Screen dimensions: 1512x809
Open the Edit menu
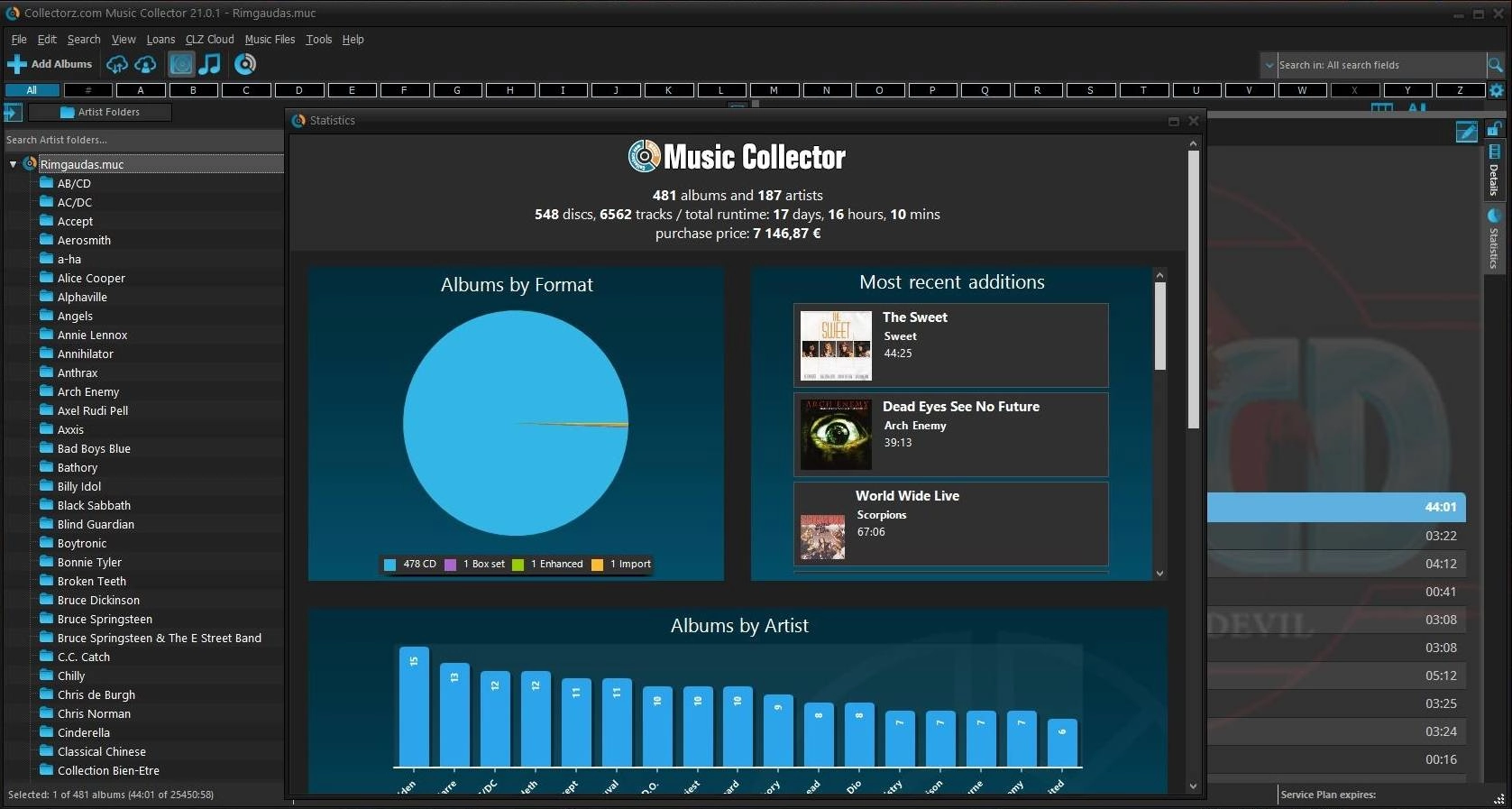[x=47, y=40]
